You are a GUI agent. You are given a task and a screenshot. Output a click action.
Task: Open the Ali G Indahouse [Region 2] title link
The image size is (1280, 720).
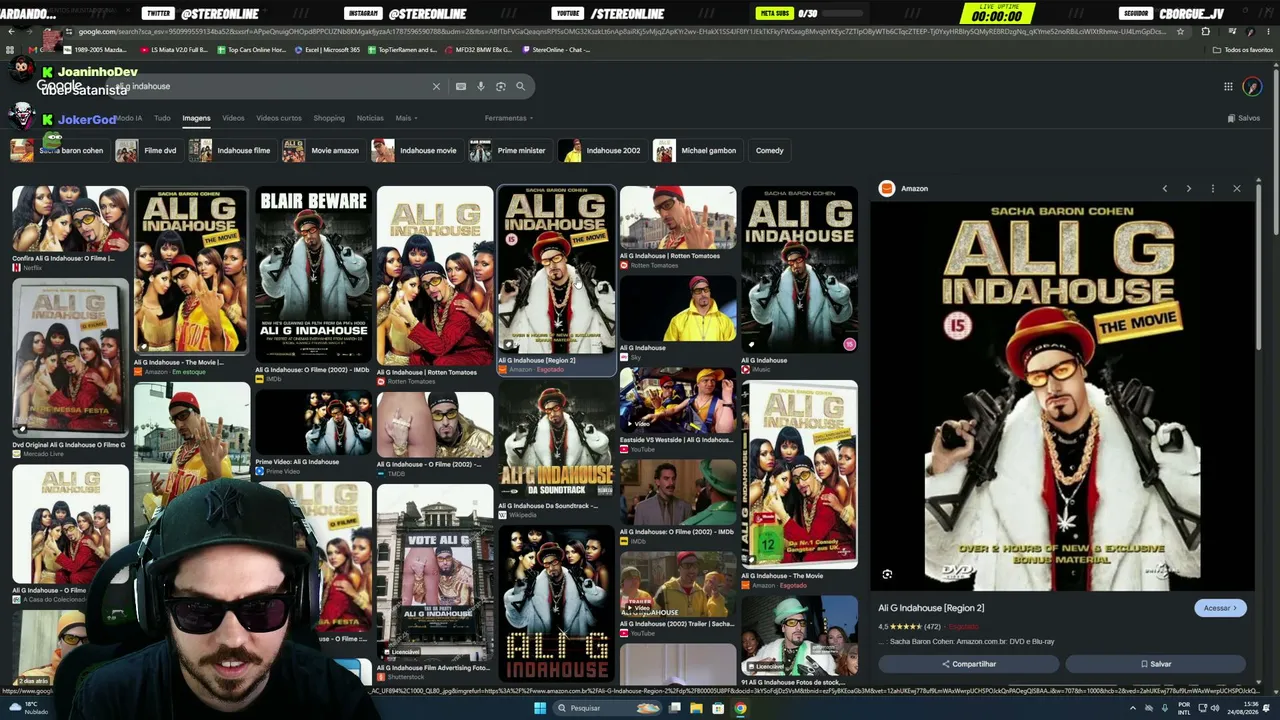931,608
